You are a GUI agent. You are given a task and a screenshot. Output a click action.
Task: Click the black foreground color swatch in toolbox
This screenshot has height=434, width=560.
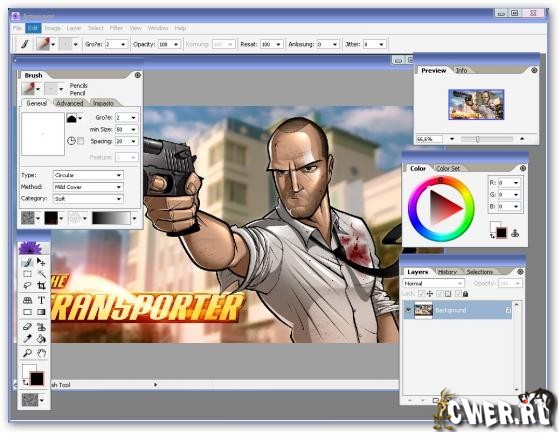click(x=37, y=379)
